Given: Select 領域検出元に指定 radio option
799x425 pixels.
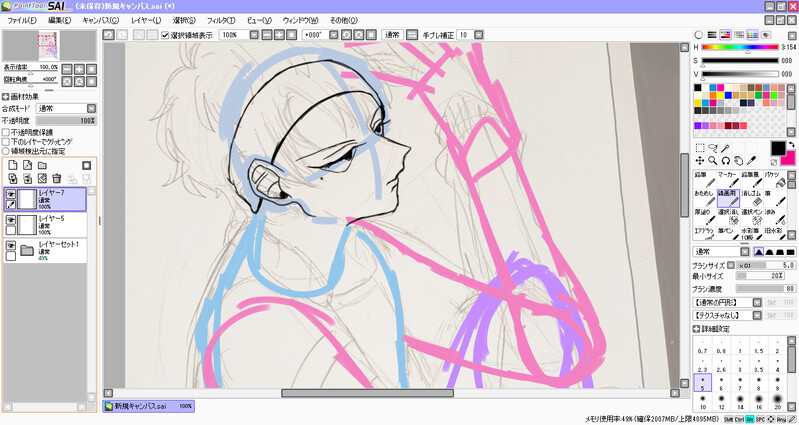Looking at the screenshot, I should (6, 151).
